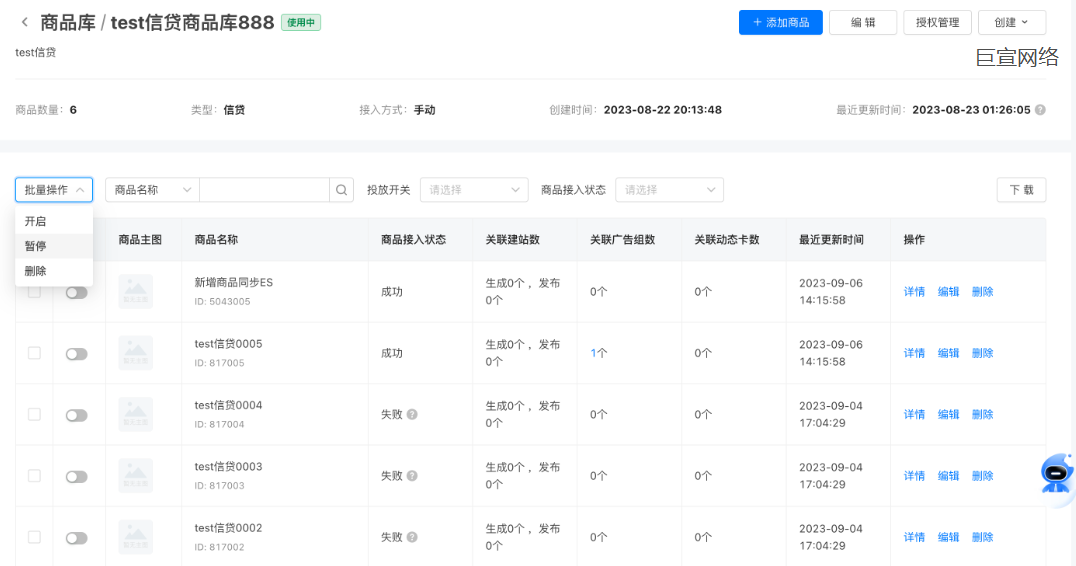Open the 商品名称 search-type dropdown
The height and width of the screenshot is (566, 1076).
pyautogui.click(x=152, y=190)
